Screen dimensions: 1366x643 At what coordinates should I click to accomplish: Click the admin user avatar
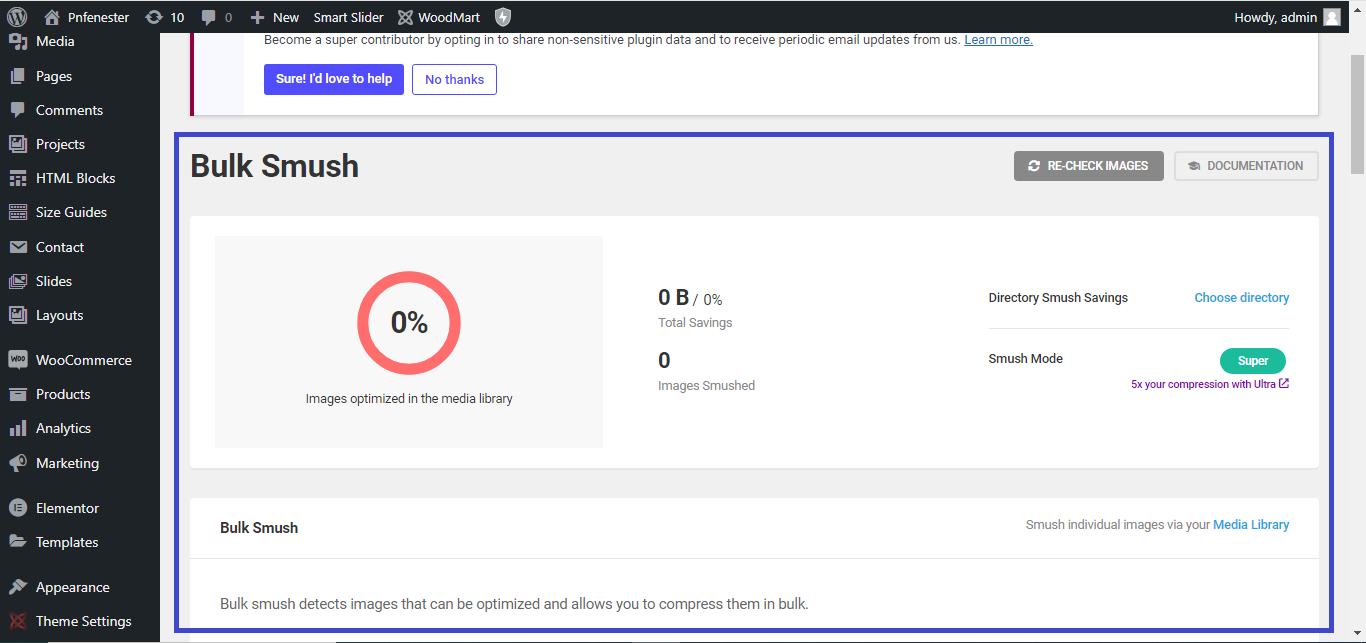(1332, 17)
